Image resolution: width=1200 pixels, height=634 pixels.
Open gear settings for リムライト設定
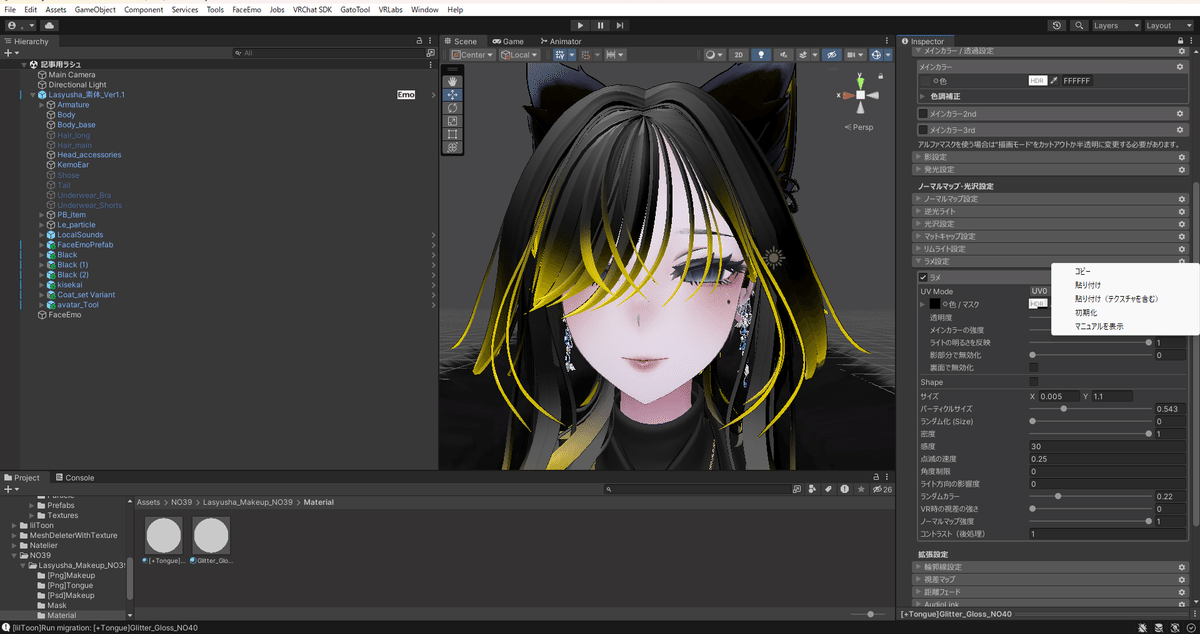[1182, 249]
